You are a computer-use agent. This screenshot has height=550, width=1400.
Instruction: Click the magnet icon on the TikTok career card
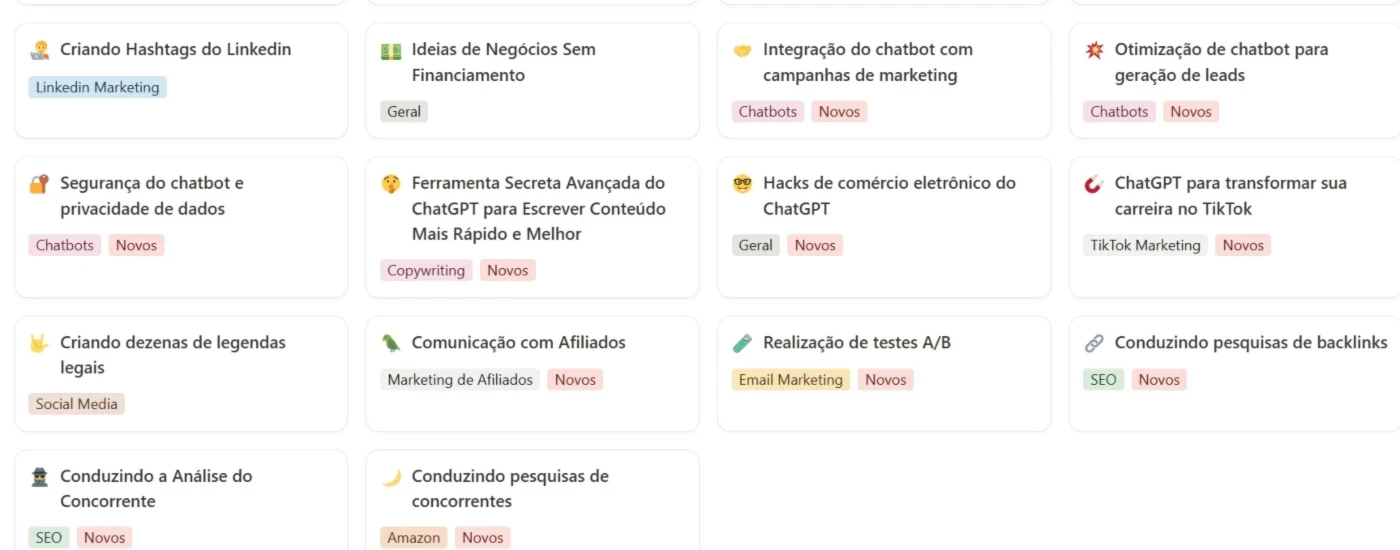coord(1094,184)
